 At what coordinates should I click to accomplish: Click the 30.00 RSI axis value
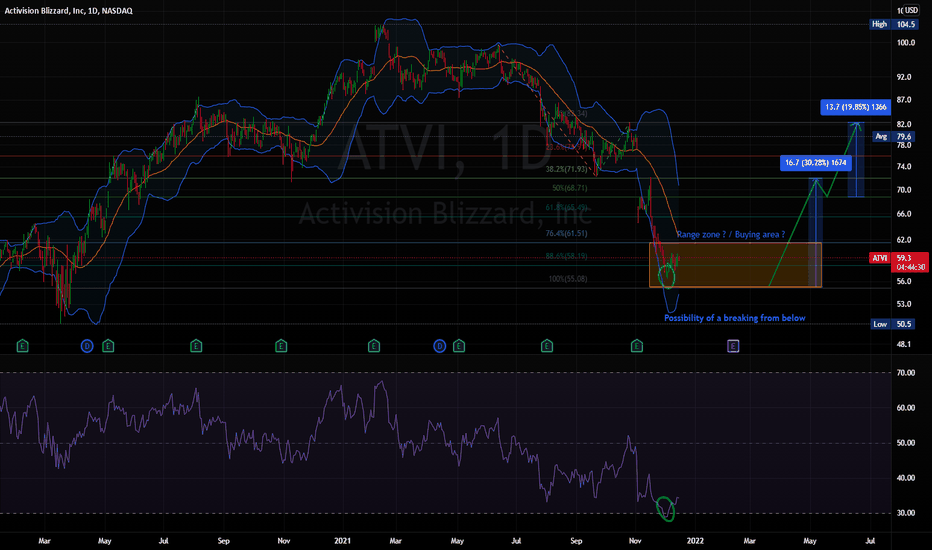click(x=906, y=513)
